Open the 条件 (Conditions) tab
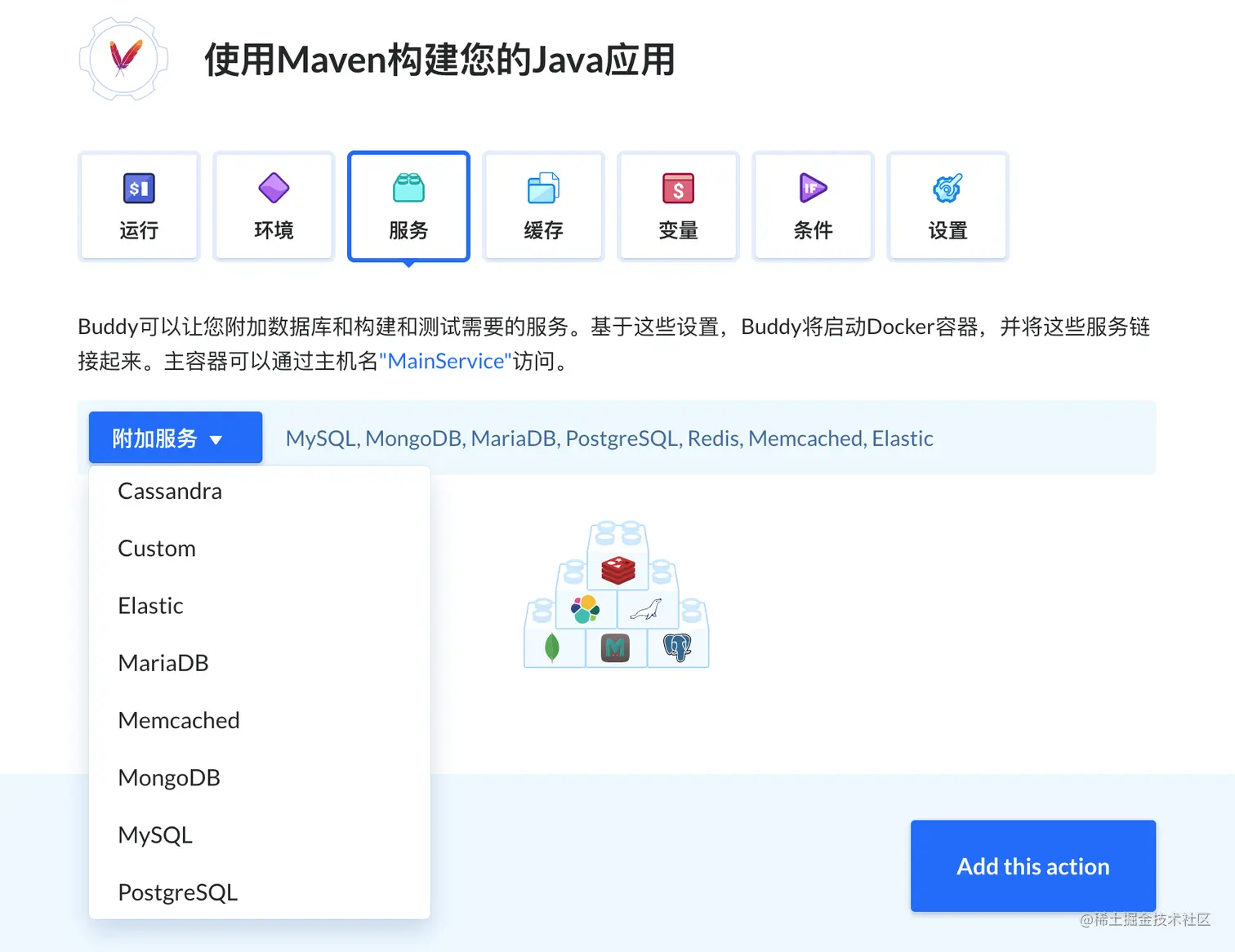 813,206
